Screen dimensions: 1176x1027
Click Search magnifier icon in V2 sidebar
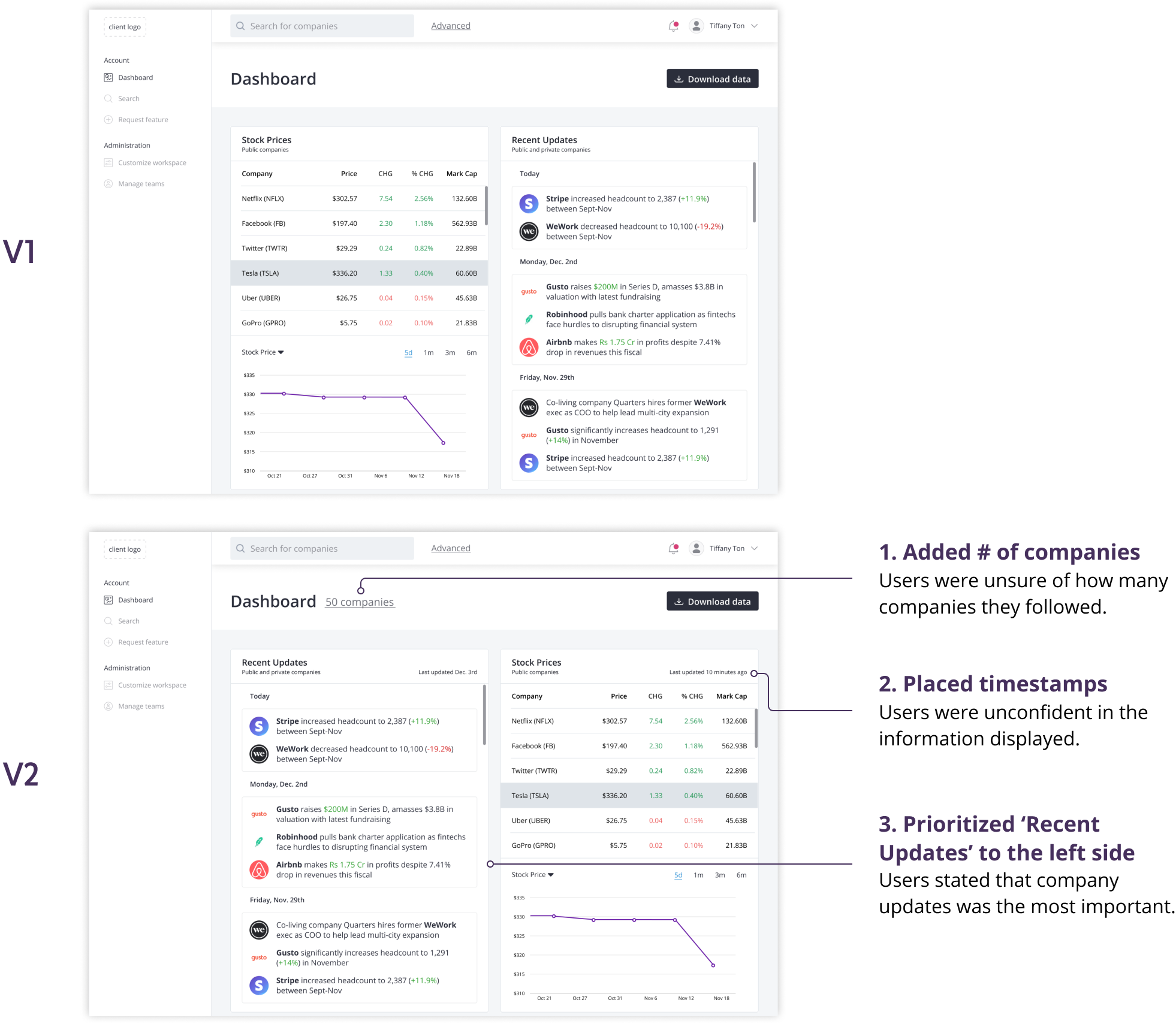click(x=108, y=621)
